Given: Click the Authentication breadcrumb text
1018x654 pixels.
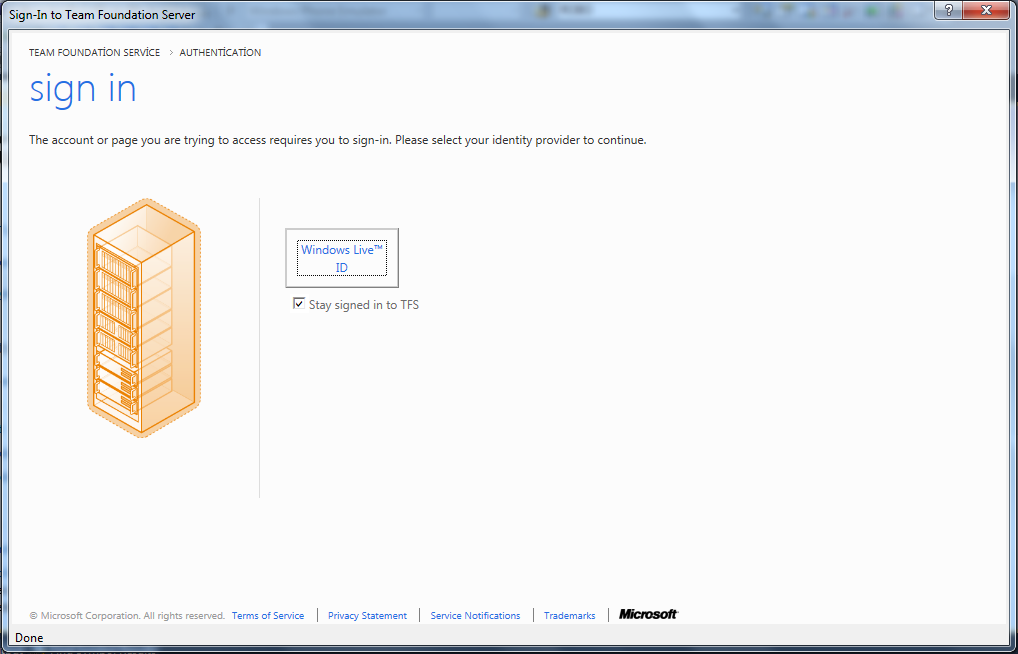Looking at the screenshot, I should 220,53.
